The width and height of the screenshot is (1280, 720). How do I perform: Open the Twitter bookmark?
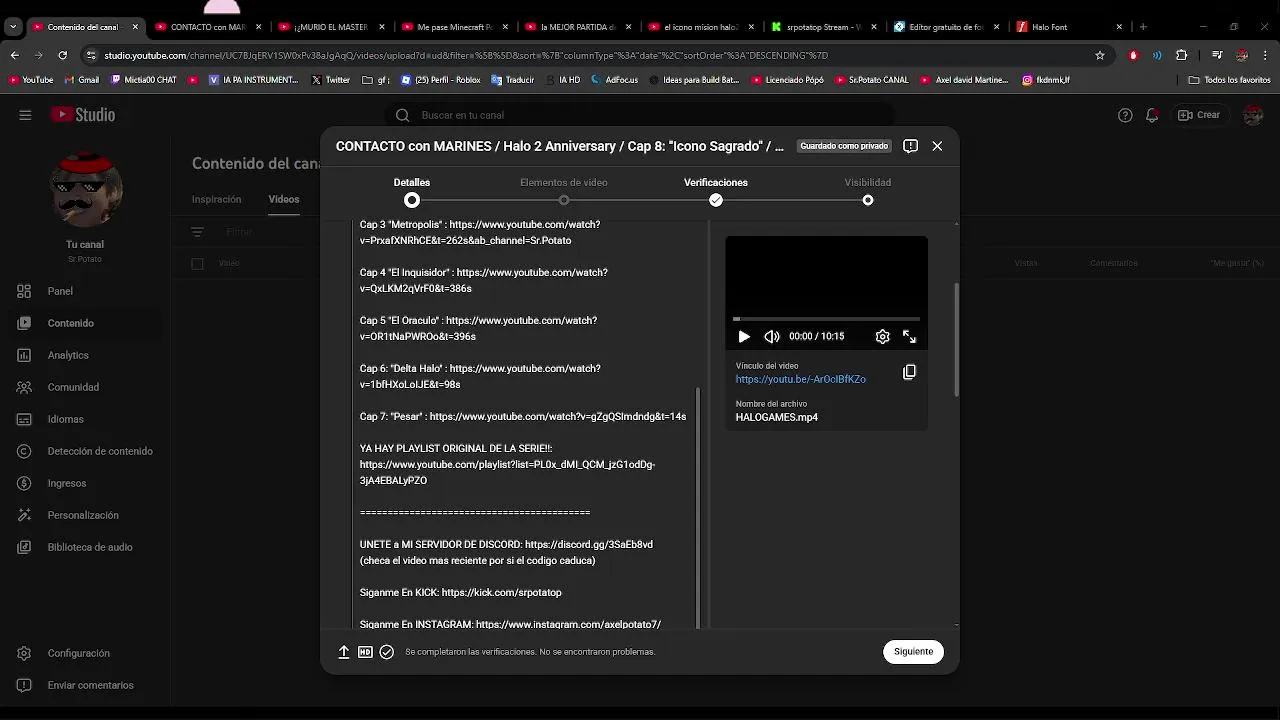(331, 80)
